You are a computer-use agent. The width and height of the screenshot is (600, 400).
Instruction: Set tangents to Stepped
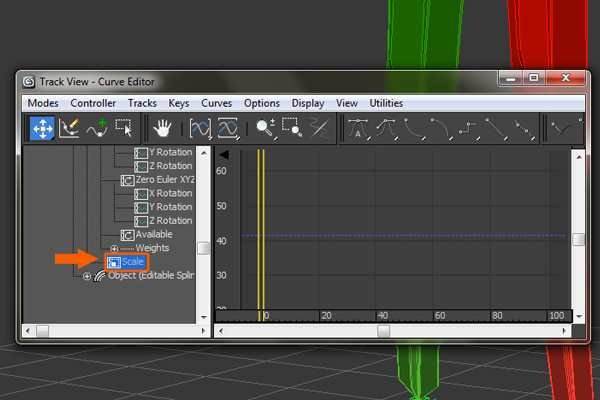pyautogui.click(x=469, y=129)
